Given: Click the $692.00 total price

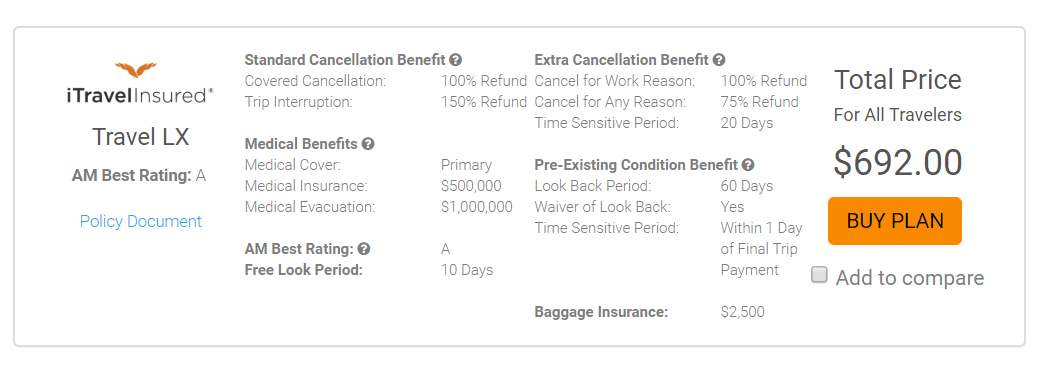Looking at the screenshot, I should click(898, 163).
